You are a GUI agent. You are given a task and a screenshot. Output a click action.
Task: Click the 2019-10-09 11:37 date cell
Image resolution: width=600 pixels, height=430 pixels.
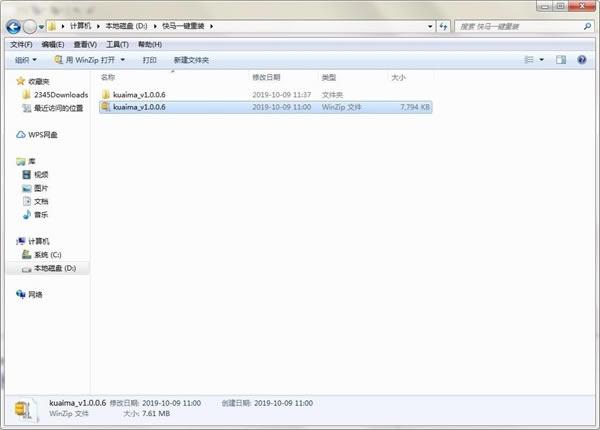[282, 94]
